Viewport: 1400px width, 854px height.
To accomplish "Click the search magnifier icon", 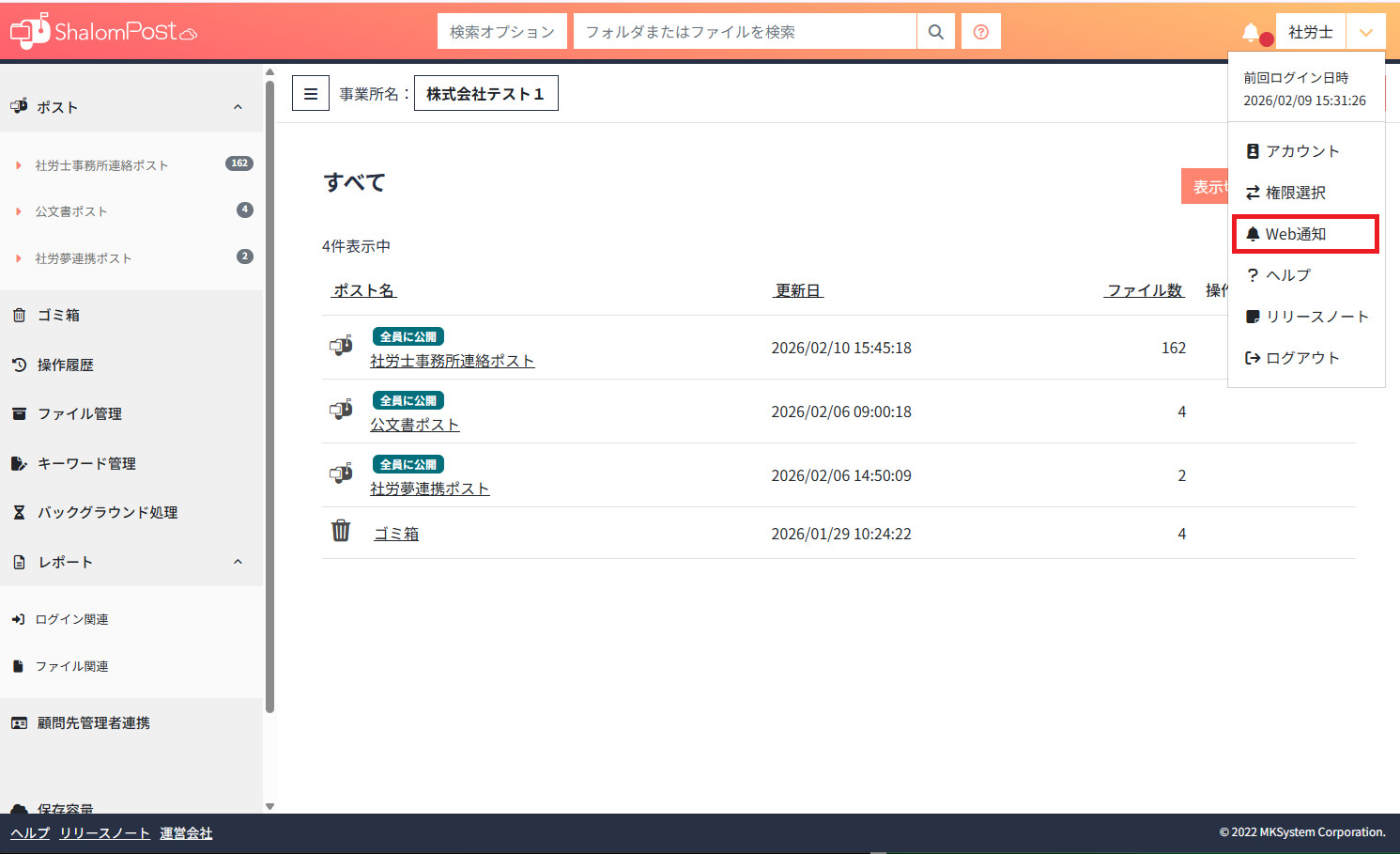I will [935, 32].
